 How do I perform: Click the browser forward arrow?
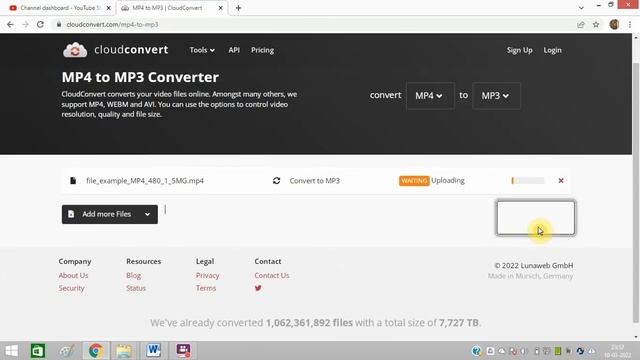(25, 24)
